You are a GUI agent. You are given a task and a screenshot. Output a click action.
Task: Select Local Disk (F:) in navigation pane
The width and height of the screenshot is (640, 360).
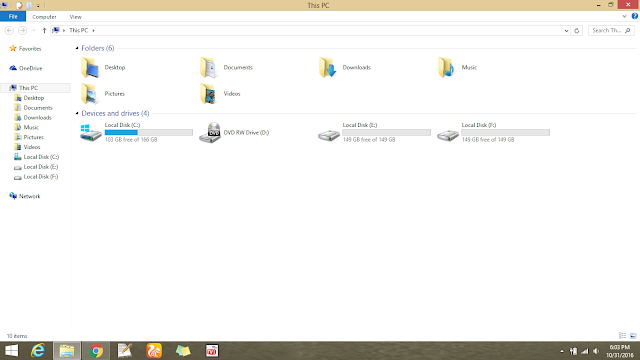pos(36,177)
